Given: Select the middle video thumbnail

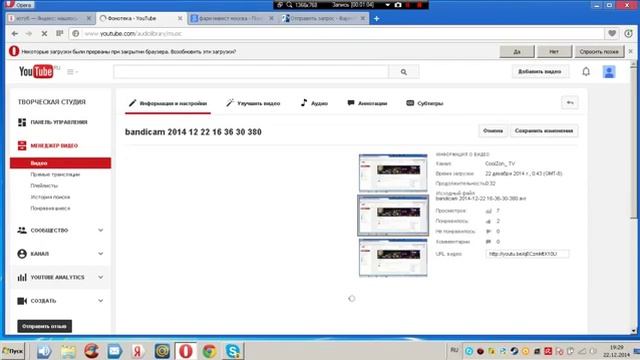Looking at the screenshot, I should point(393,215).
